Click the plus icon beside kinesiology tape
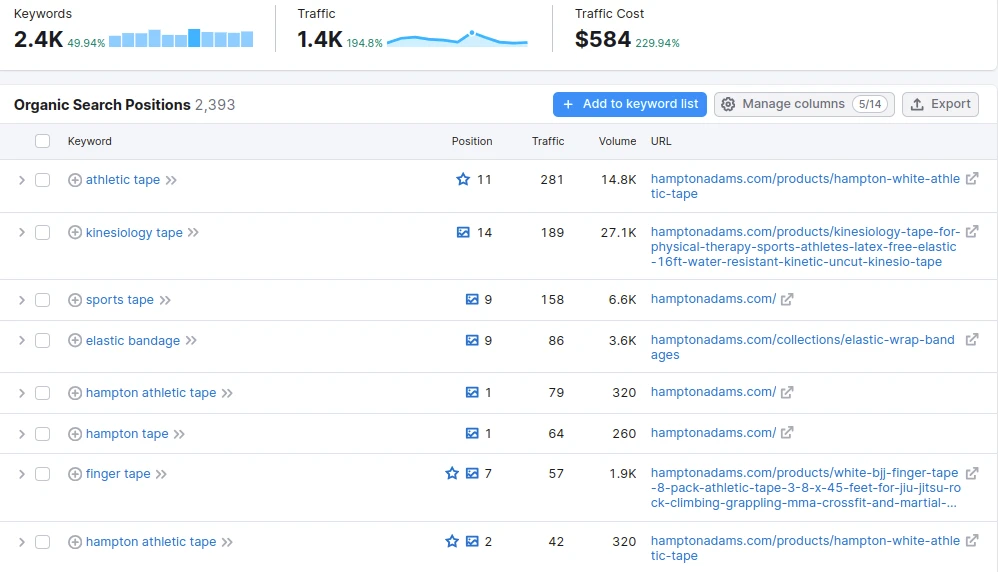Viewport: 998px width, 572px height. (74, 233)
